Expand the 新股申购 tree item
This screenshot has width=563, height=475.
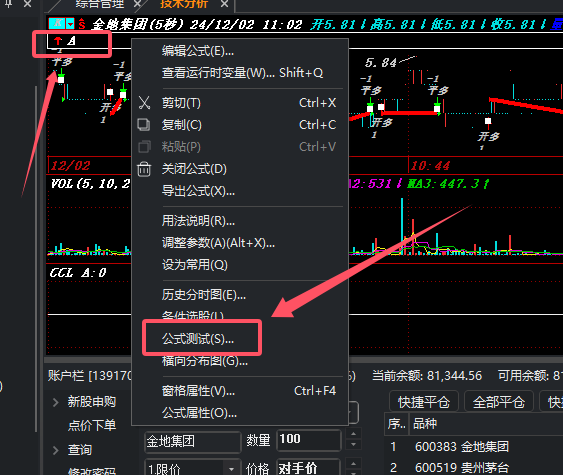(56, 402)
